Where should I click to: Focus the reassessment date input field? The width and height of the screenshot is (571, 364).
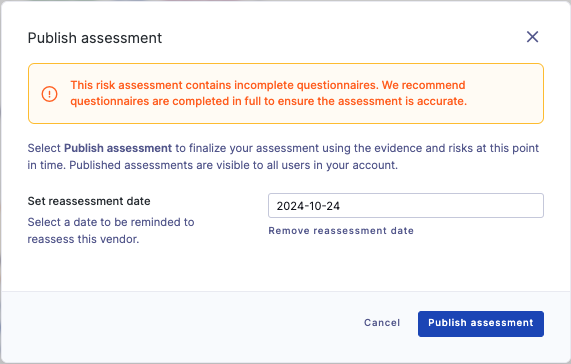pos(406,206)
